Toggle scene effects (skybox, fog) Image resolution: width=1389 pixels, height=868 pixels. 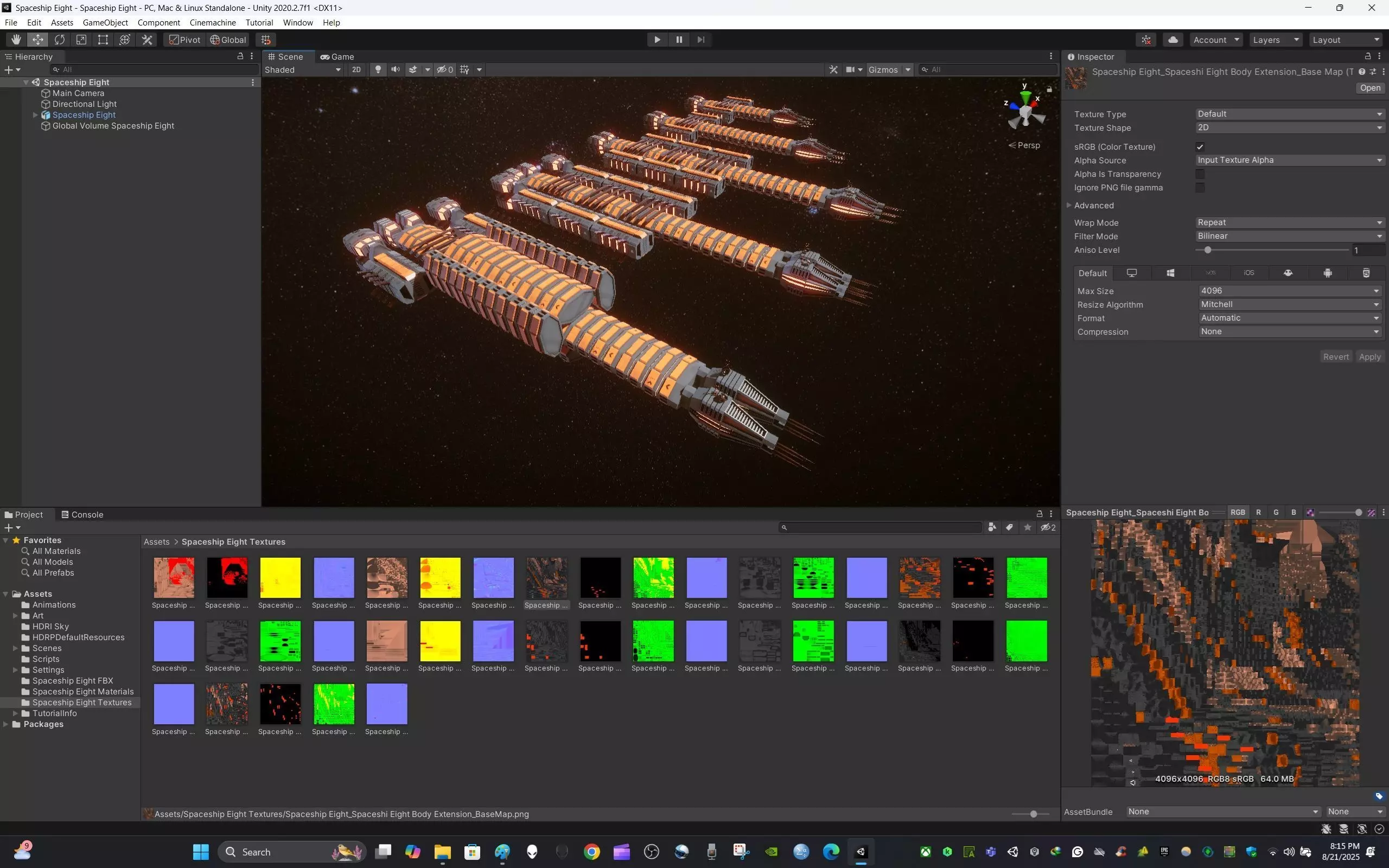pos(413,69)
